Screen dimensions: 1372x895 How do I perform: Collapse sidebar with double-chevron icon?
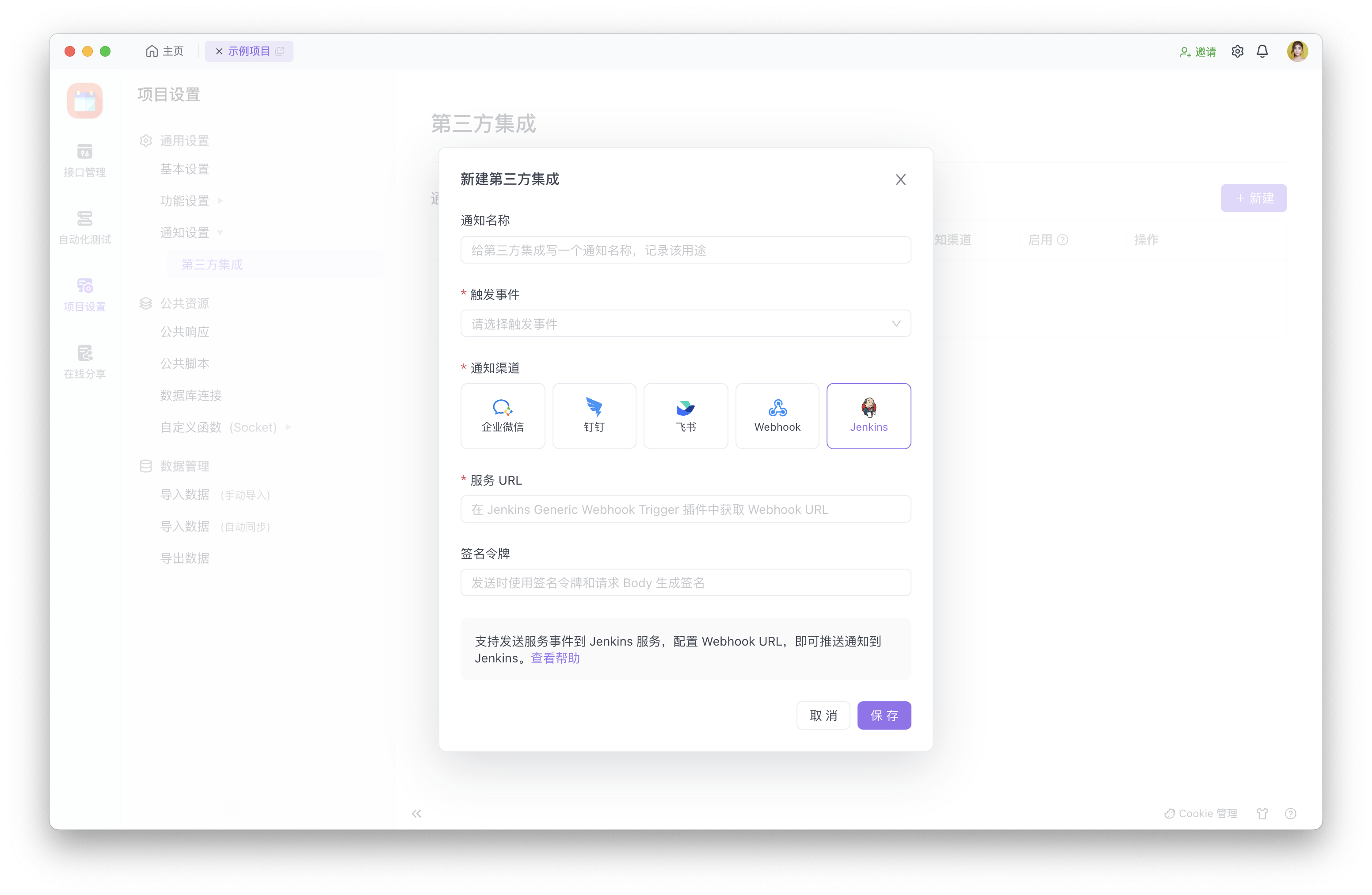click(x=416, y=813)
